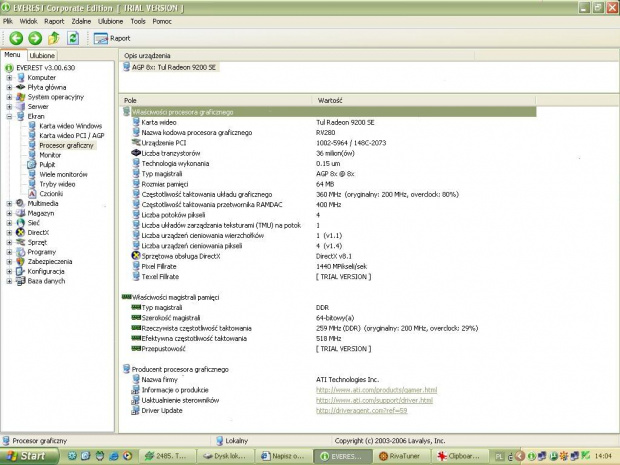Viewport: 620px width, 465px height.
Task: Expand the DirectX tree node
Action: tap(9, 232)
